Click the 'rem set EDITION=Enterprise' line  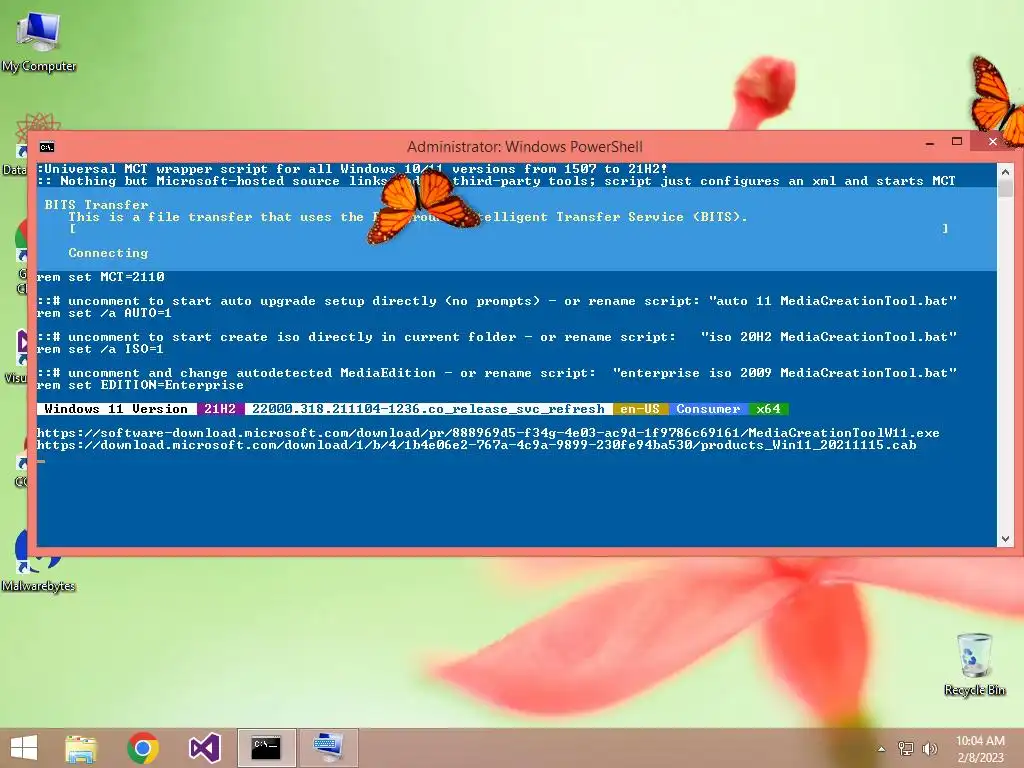140,385
